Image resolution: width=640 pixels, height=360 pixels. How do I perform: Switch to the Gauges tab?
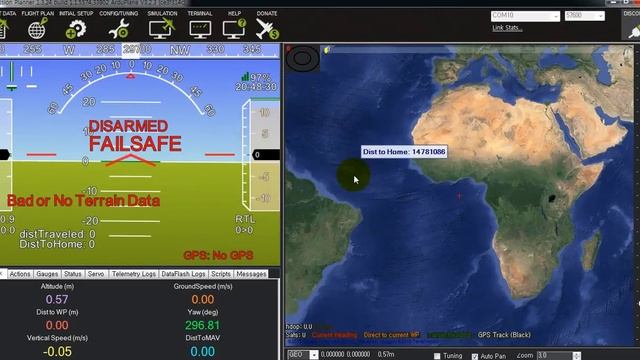coord(47,274)
